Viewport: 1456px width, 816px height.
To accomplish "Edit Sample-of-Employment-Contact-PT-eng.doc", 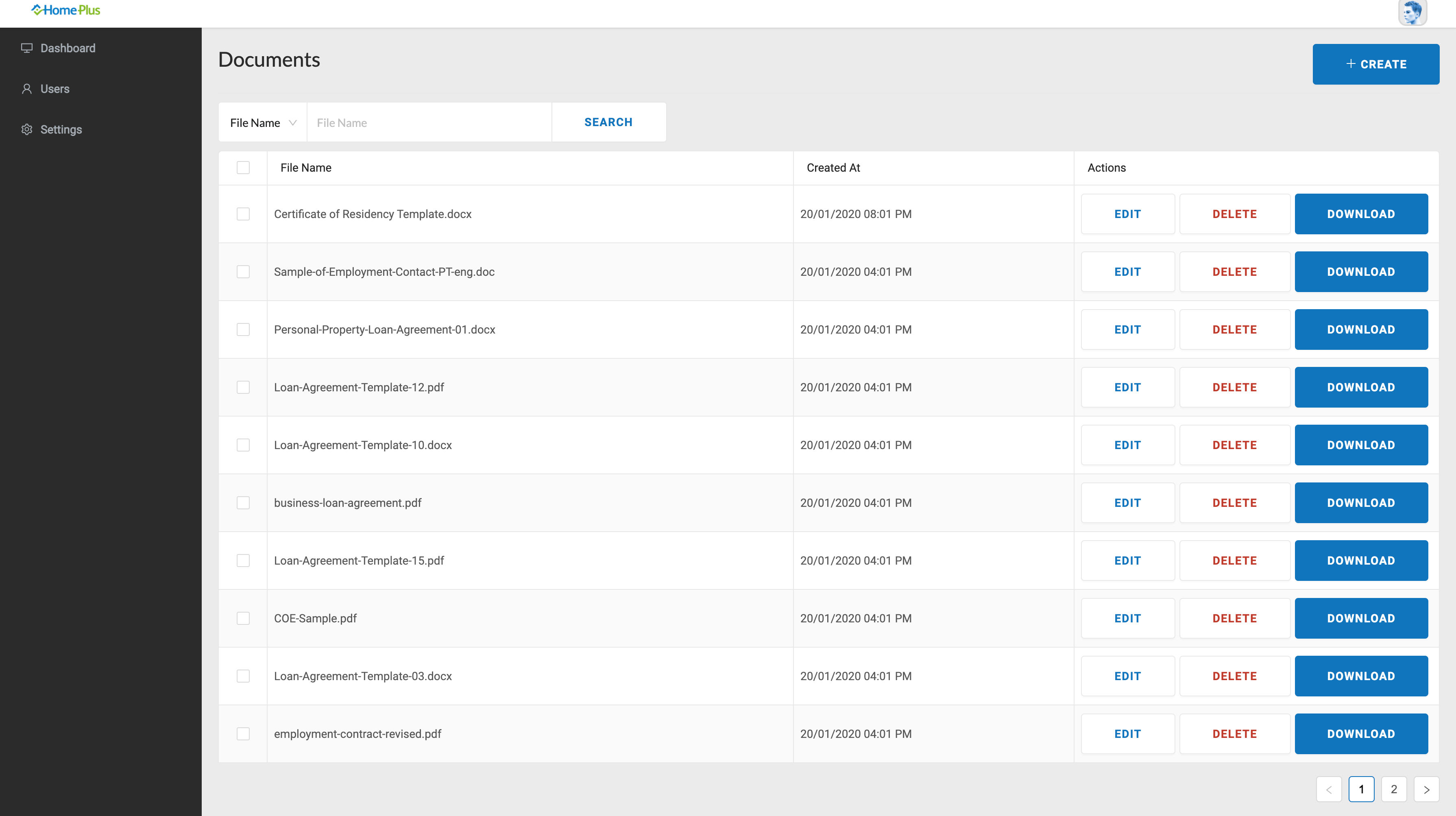I will [x=1128, y=271].
